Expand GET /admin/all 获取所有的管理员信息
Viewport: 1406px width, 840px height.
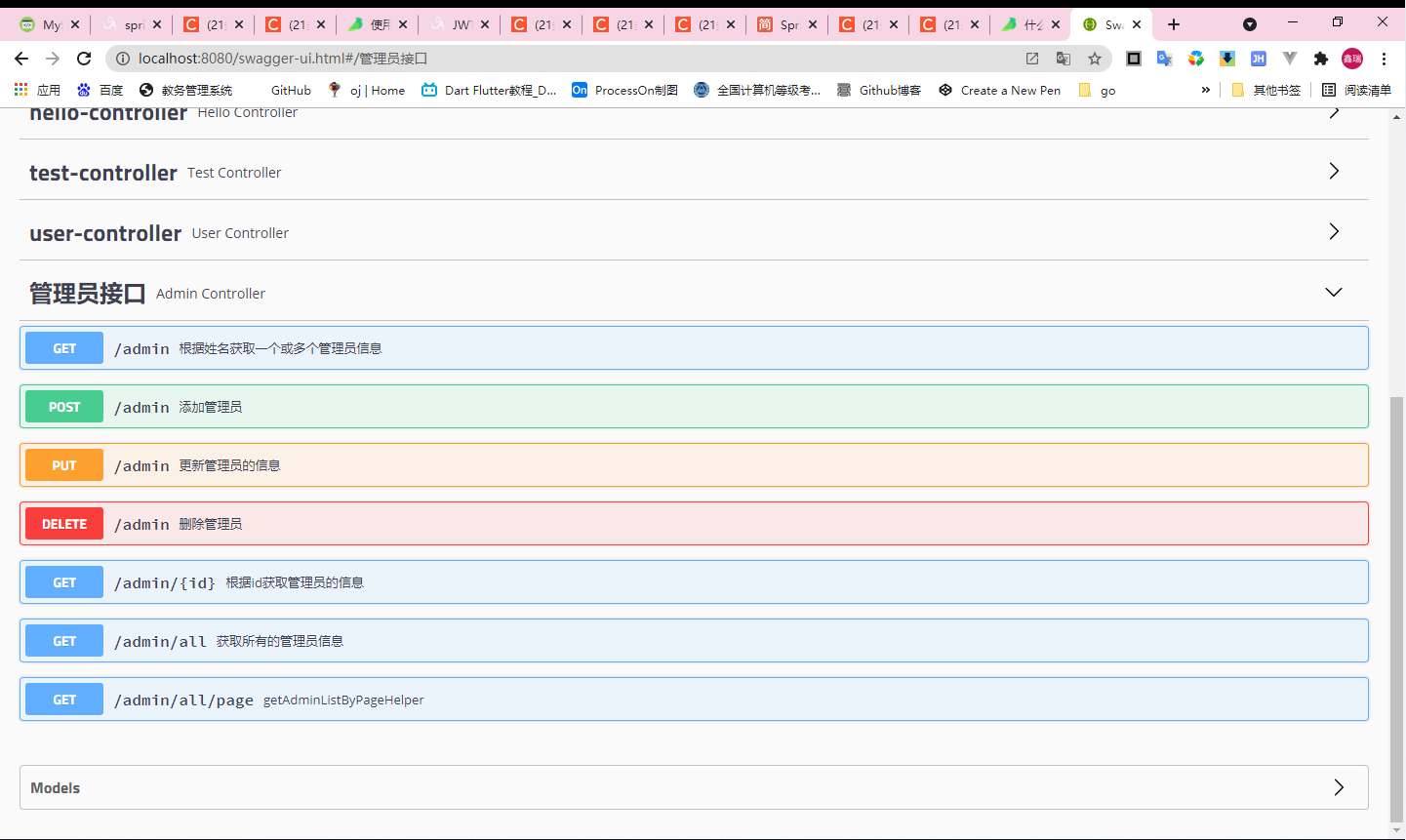click(x=694, y=641)
